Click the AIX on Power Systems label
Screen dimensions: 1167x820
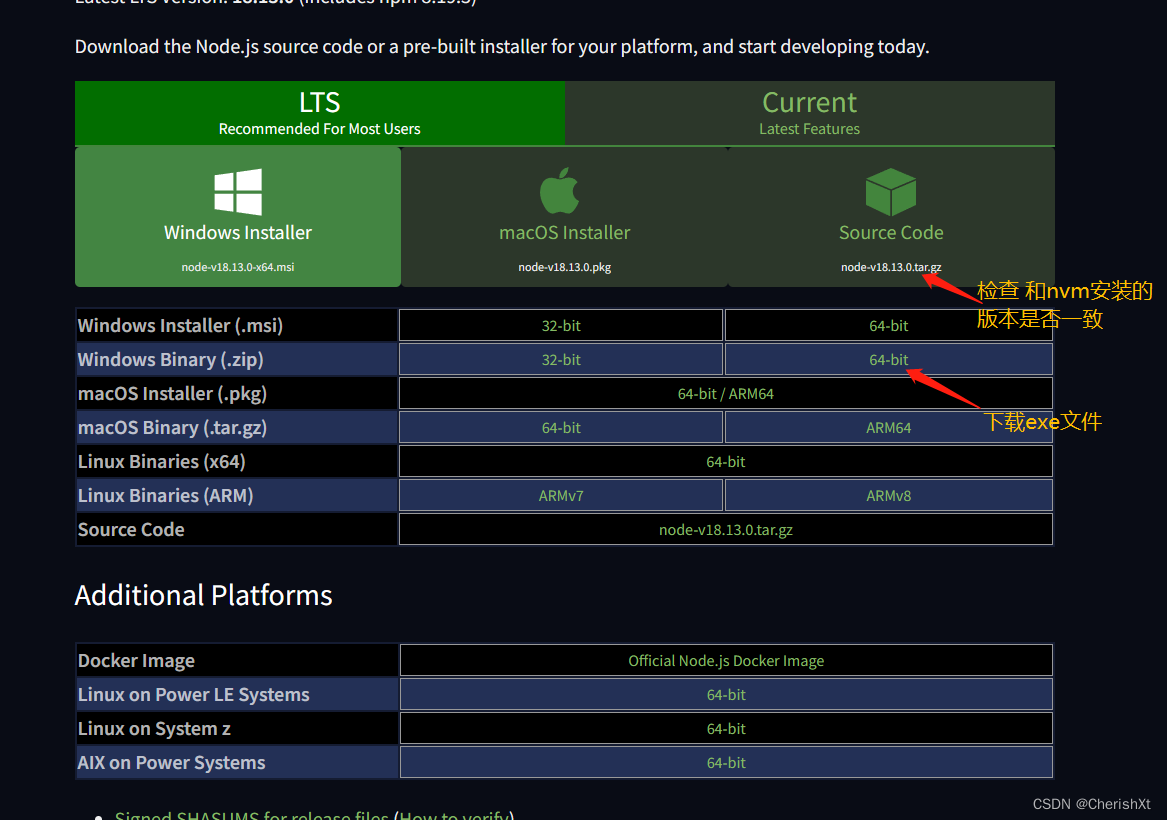click(x=171, y=763)
